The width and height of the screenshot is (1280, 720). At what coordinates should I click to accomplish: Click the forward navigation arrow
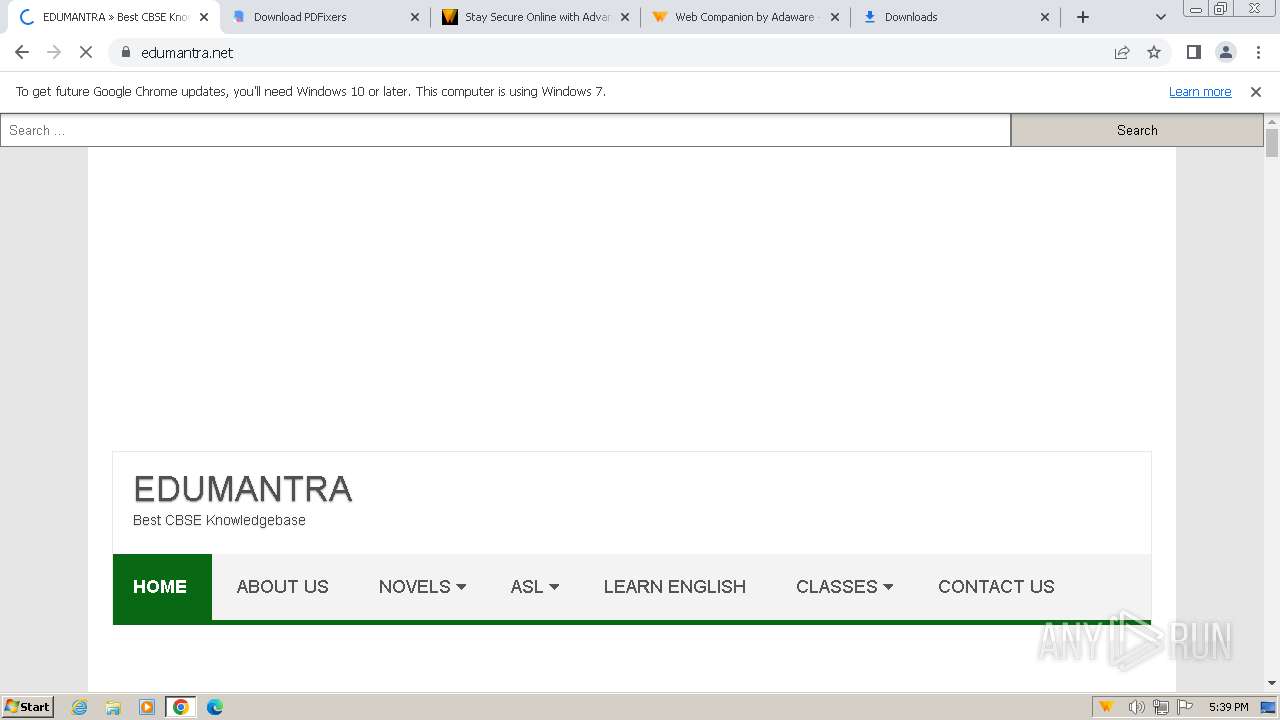point(54,52)
